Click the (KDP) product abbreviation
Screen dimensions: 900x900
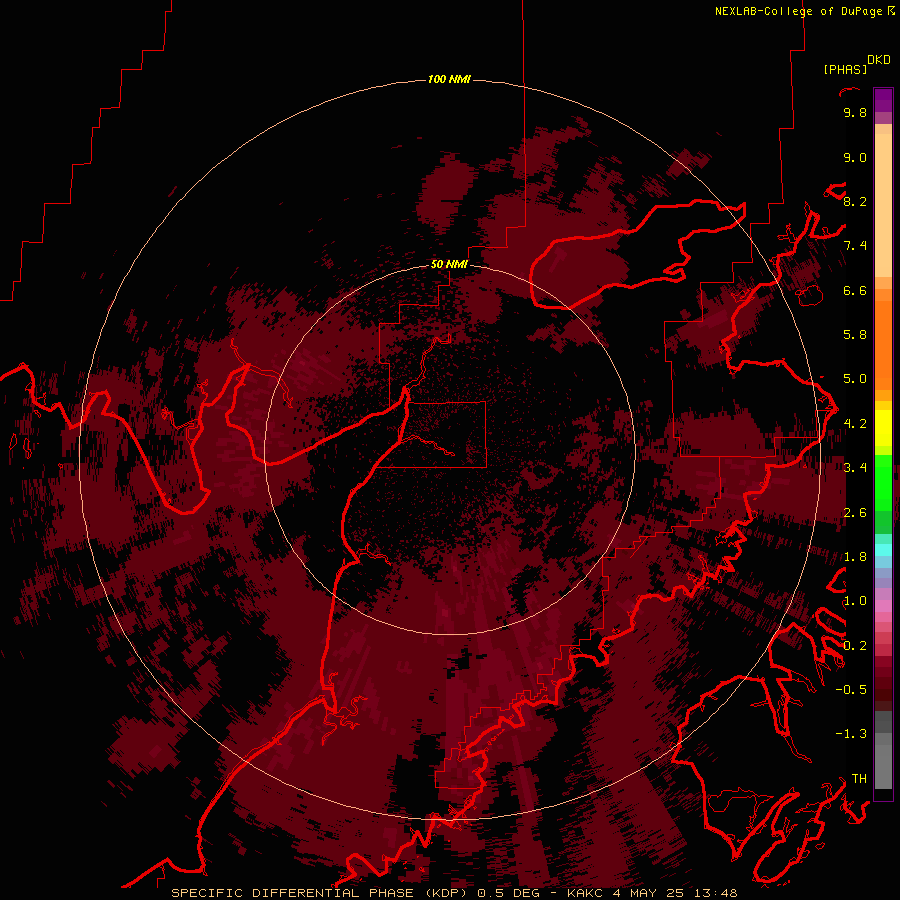(448, 893)
